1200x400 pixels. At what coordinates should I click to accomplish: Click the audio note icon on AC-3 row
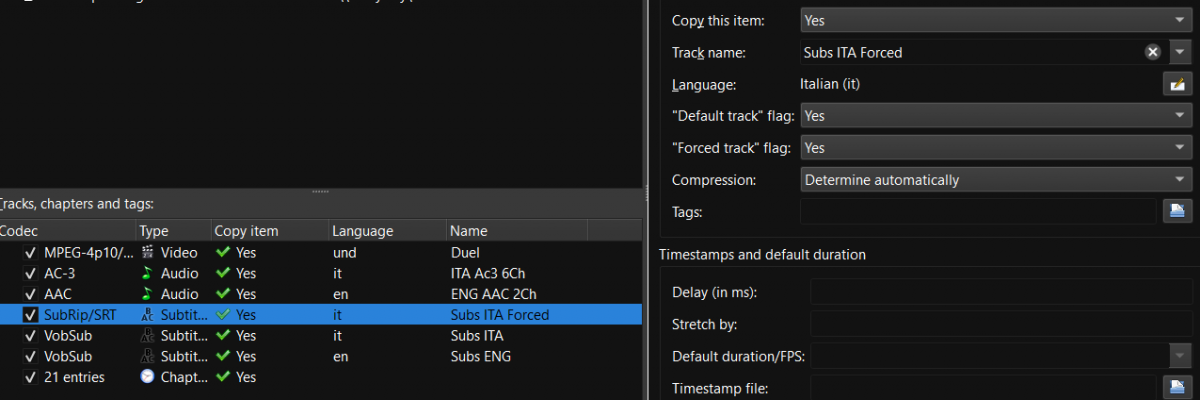tap(148, 273)
